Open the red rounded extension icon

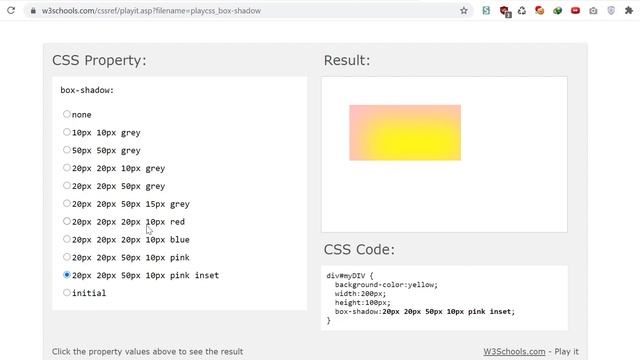point(576,11)
